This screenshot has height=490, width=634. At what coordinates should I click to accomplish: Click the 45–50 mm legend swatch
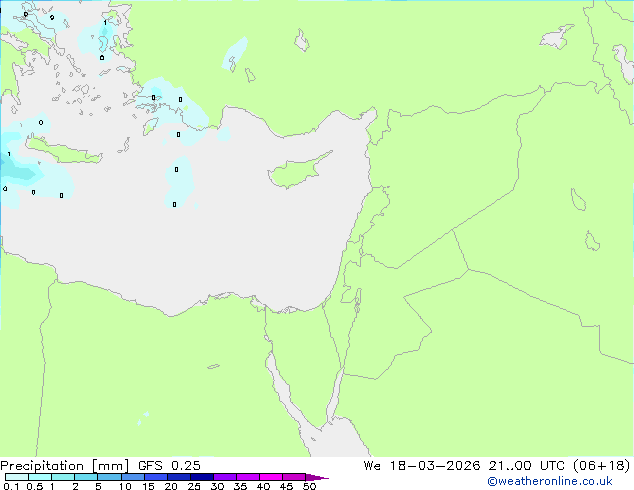pos(294,477)
